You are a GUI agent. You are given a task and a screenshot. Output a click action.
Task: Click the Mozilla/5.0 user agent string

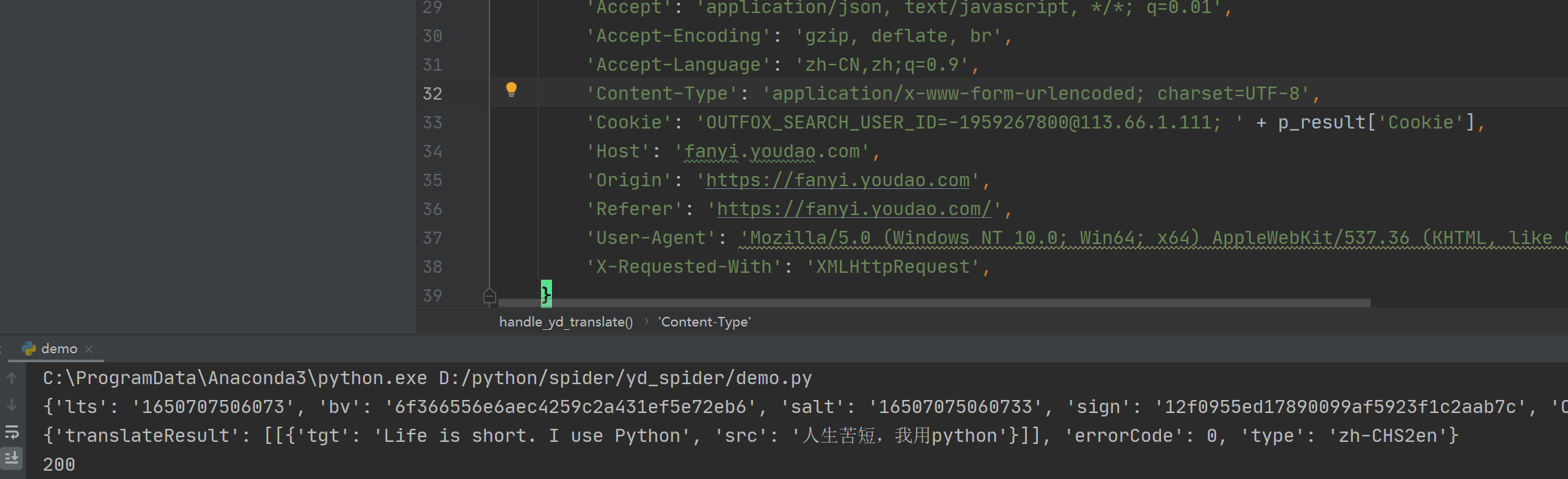[x=1153, y=238]
